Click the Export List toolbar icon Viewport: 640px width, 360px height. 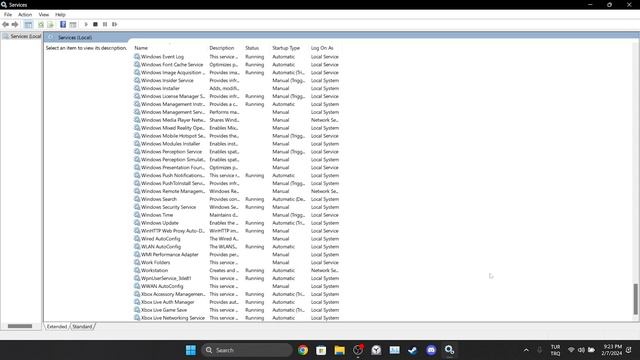[x=50, y=24]
